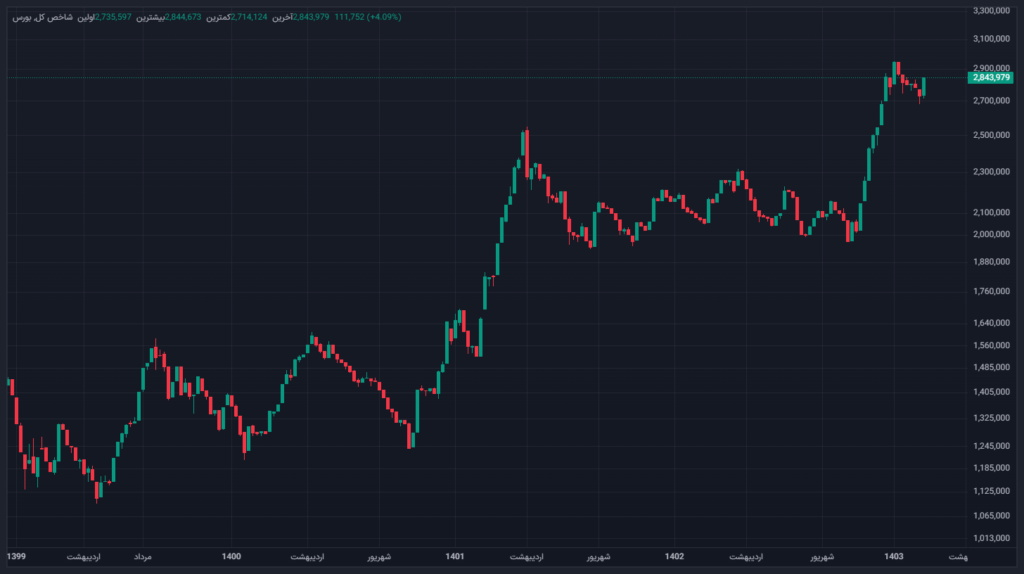
Task: Click the مرداد month label on time axis
Action: coord(142,557)
